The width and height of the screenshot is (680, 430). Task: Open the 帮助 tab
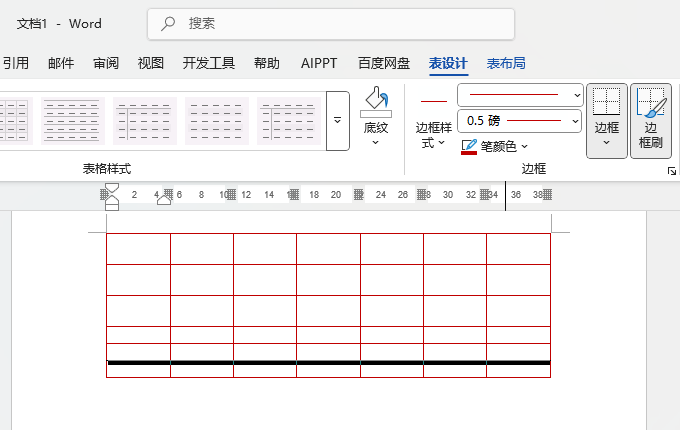click(267, 63)
